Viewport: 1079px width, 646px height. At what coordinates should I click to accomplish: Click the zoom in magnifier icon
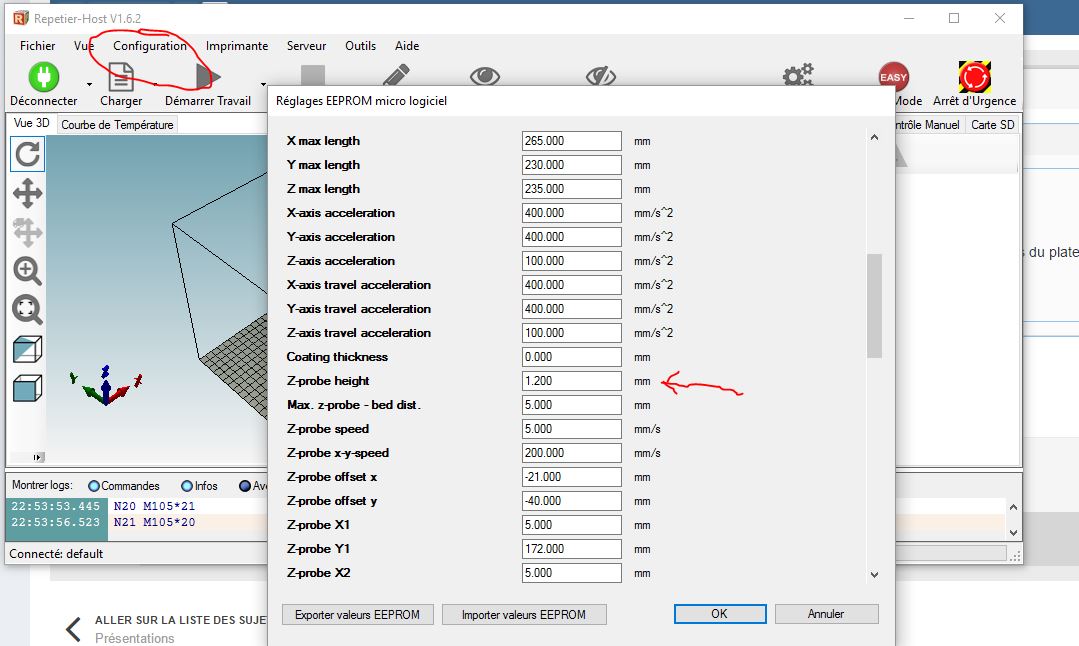[x=28, y=271]
